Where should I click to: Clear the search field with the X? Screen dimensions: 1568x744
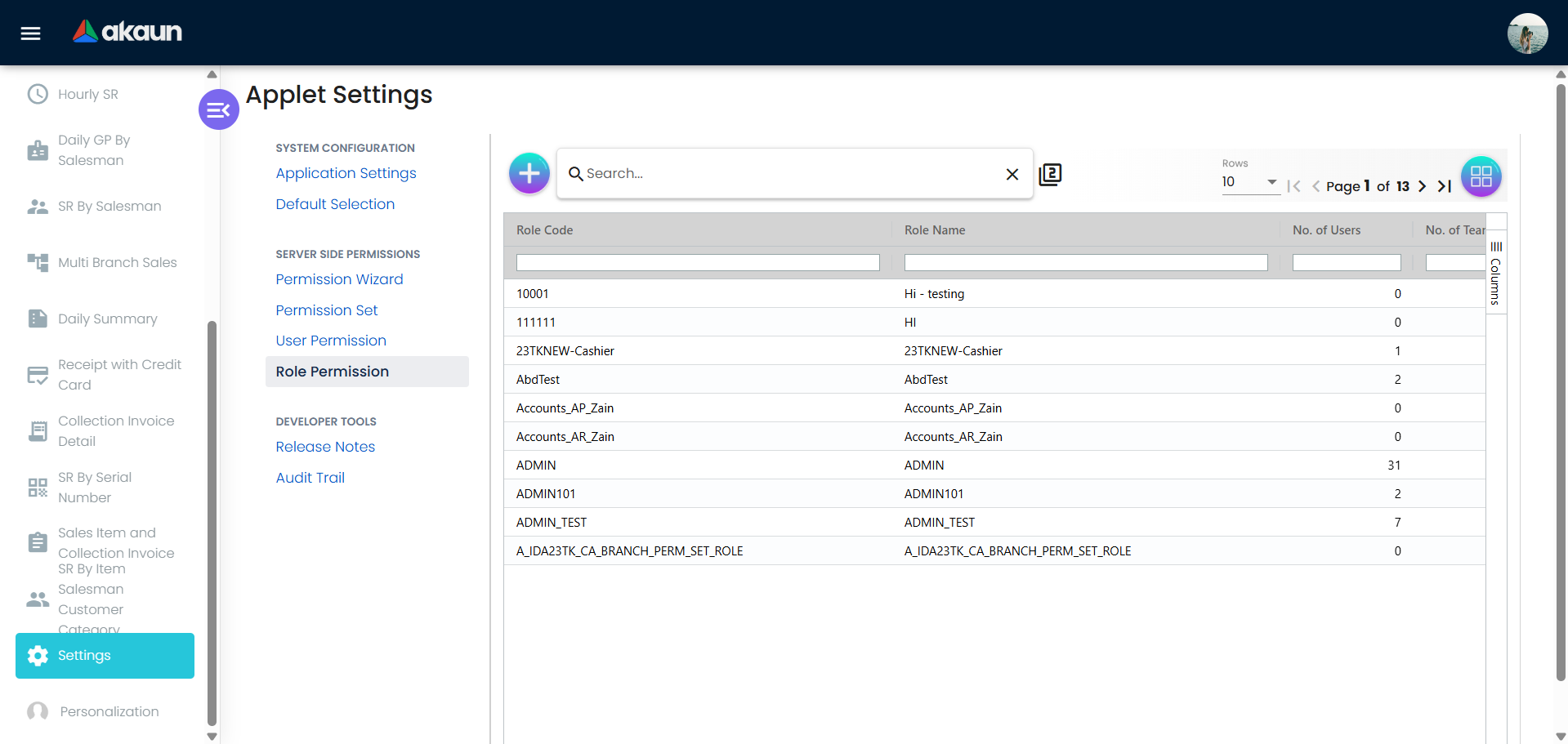pos(1012,173)
